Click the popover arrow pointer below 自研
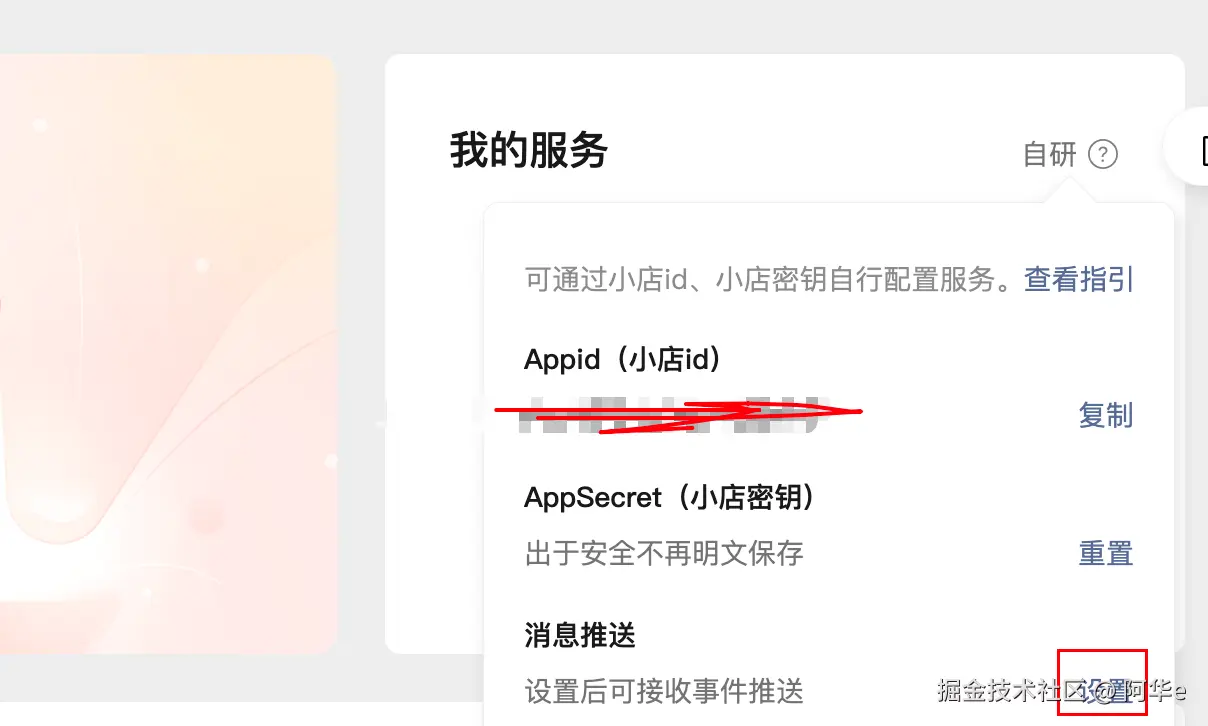 coord(1069,193)
